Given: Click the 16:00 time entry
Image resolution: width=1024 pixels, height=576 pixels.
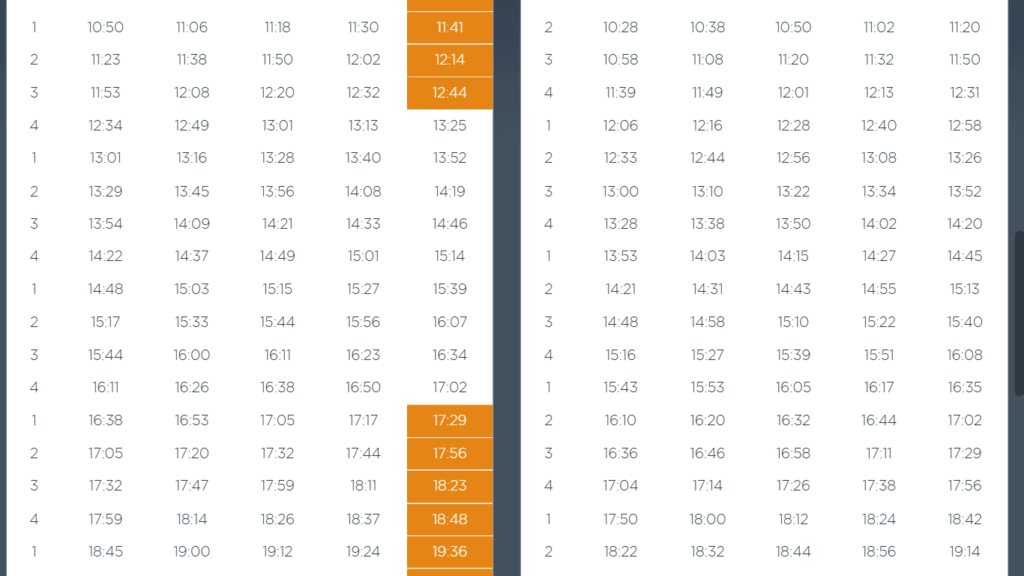Looking at the screenshot, I should point(191,355).
